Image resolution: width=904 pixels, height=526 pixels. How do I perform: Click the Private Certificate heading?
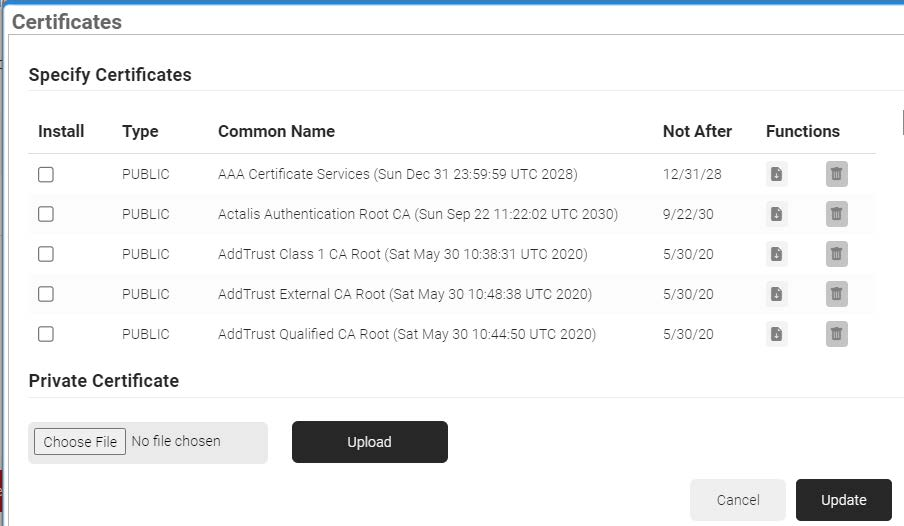[x=104, y=381]
